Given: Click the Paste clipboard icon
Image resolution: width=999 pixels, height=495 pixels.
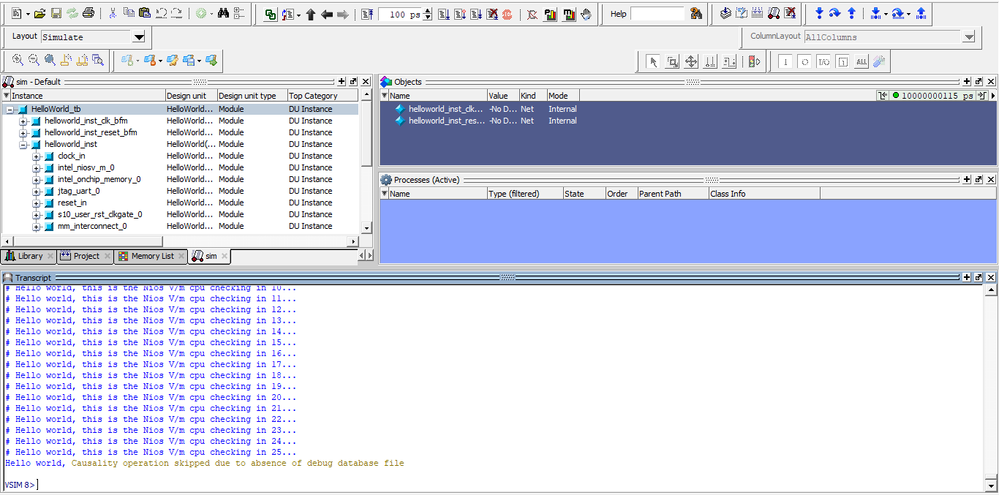Looking at the screenshot, I should click(145, 13).
